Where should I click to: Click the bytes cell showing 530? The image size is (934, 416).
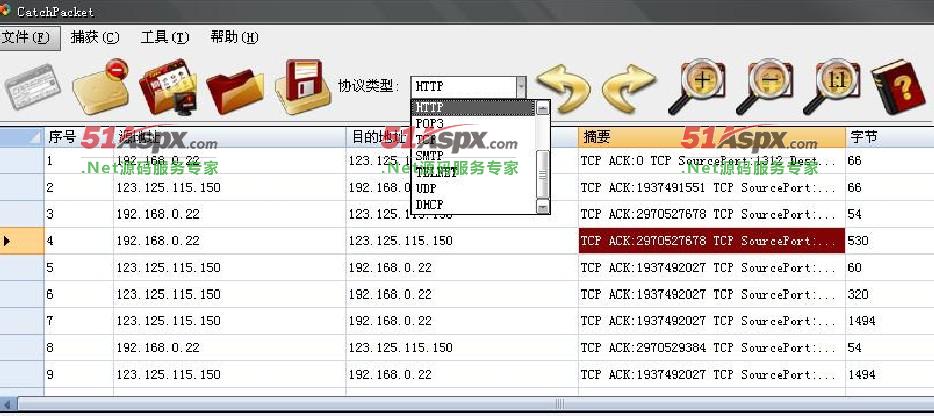889,241
